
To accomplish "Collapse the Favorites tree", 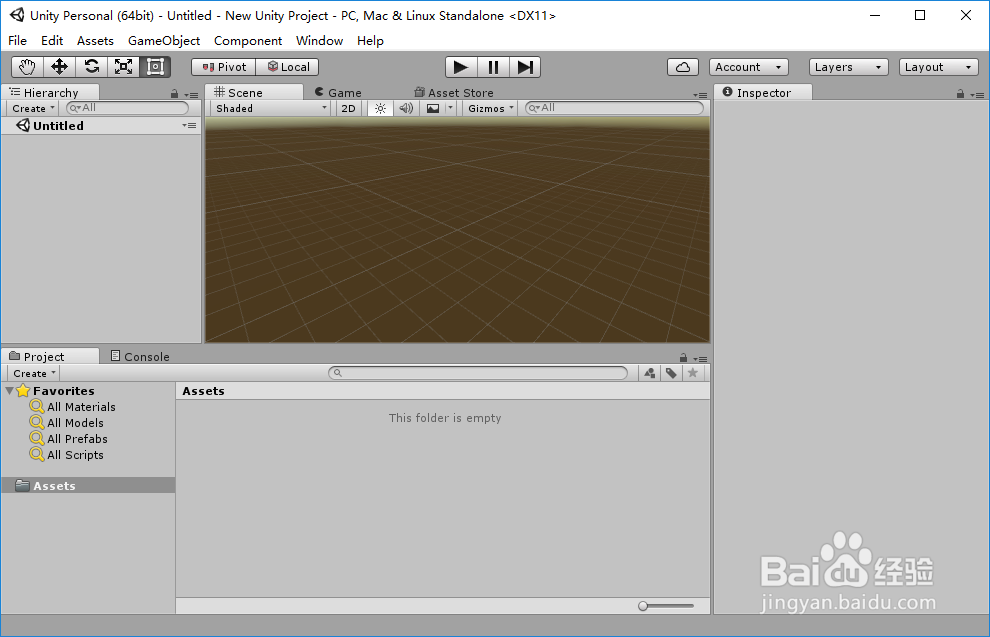I will pyautogui.click(x=9, y=390).
